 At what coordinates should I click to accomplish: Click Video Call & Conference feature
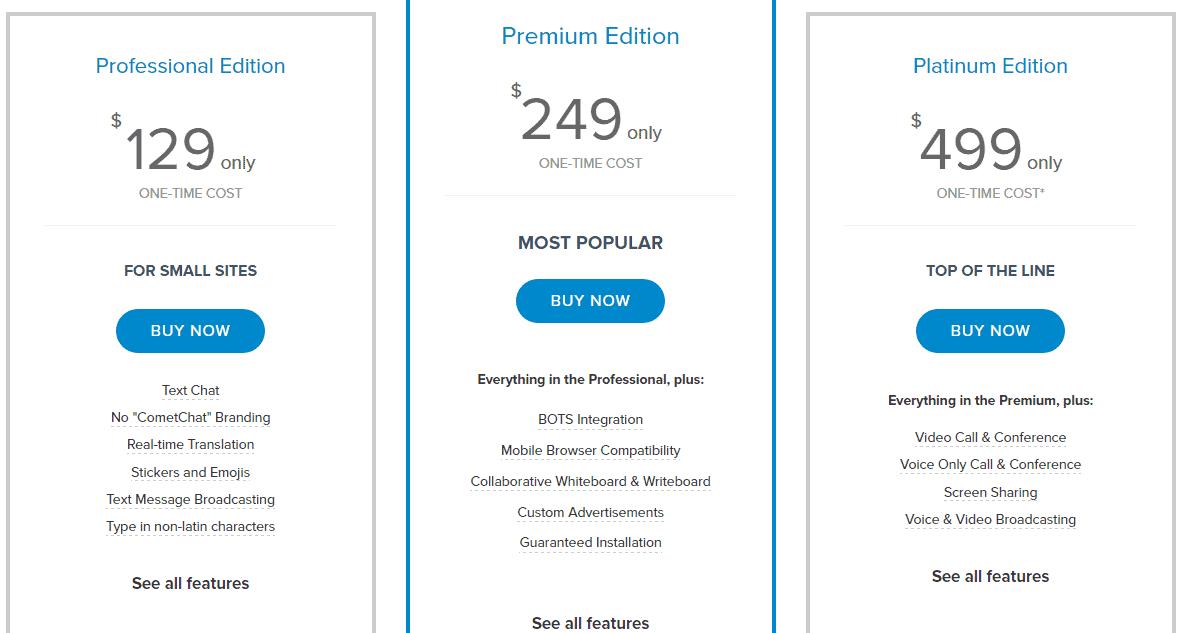[x=990, y=438]
